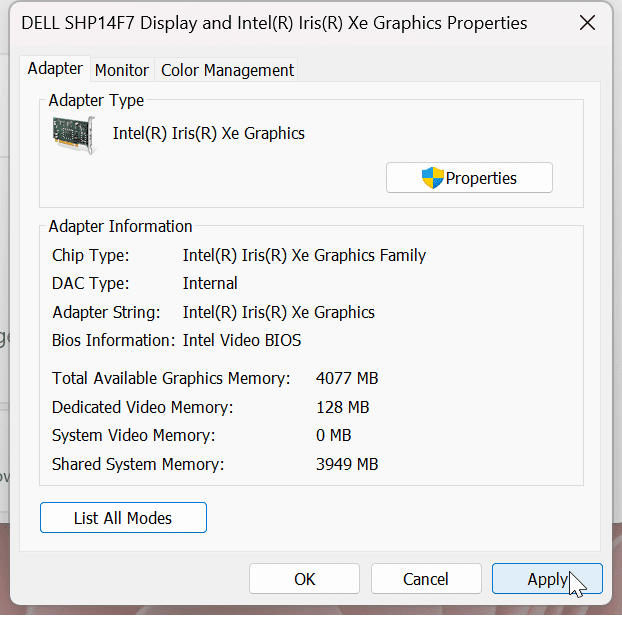
Task: Click the dialog title bar text
Action: tap(274, 22)
